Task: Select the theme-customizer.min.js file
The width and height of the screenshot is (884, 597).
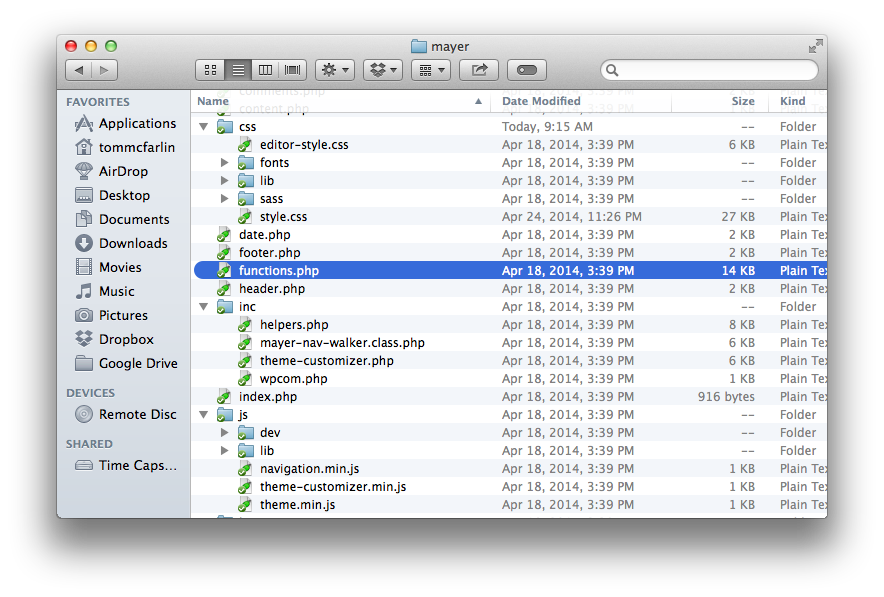Action: 509,487
